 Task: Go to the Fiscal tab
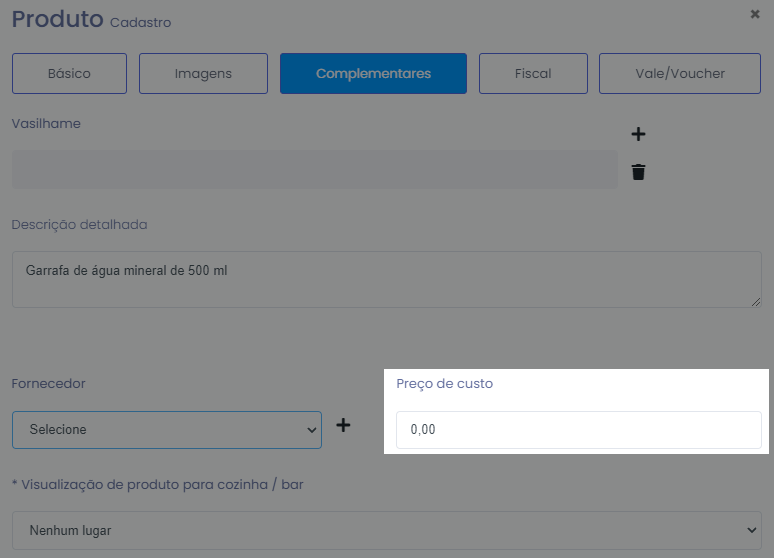(x=533, y=73)
